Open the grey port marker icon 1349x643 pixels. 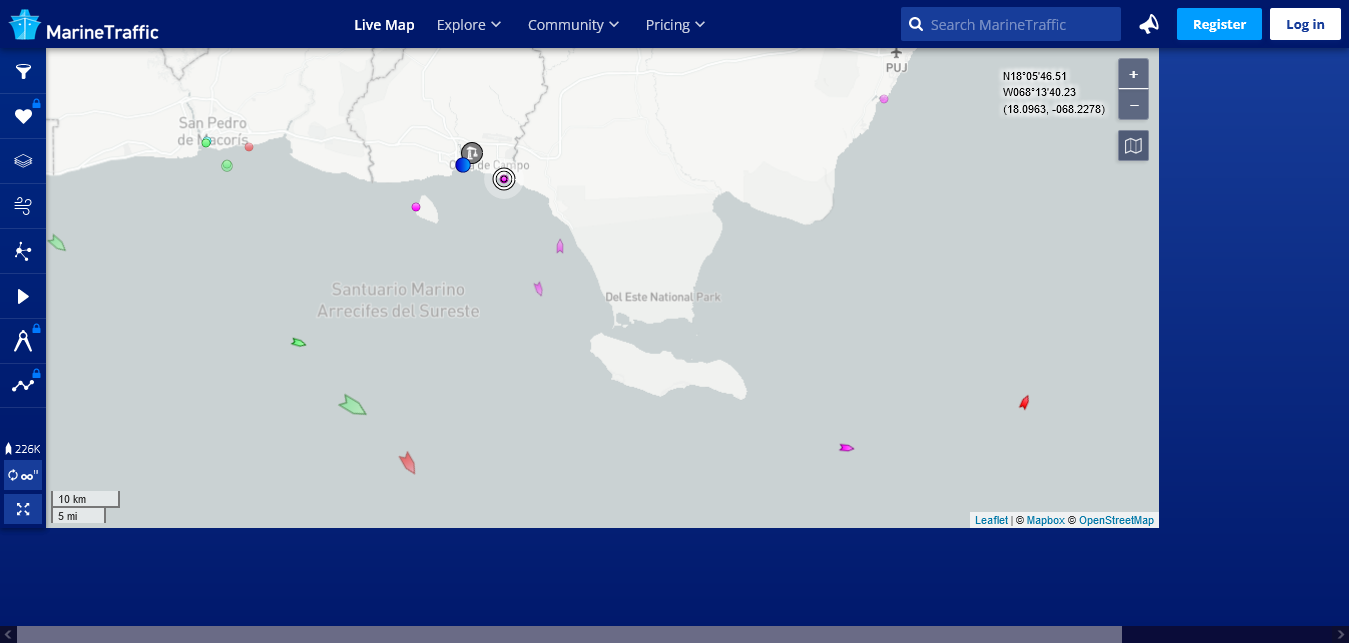pos(472,152)
